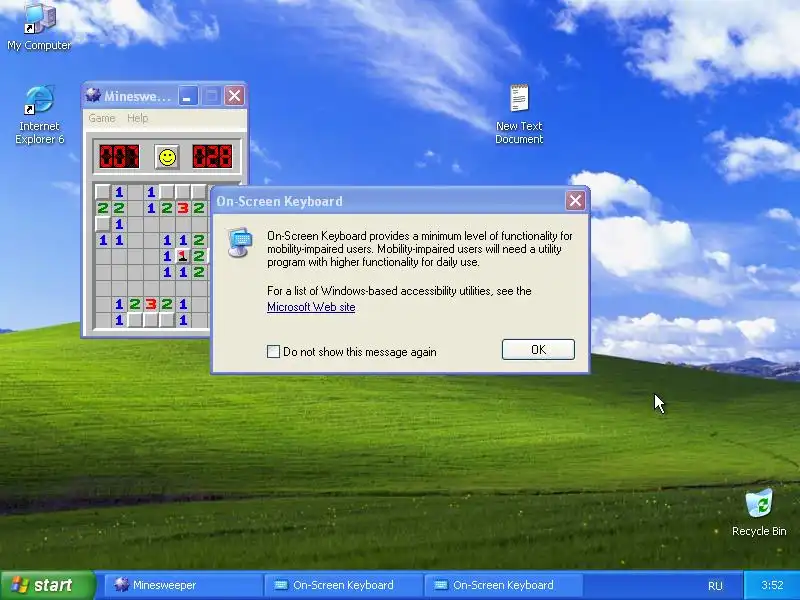This screenshot has width=800, height=600.
Task: Open the Windows start menu
Action: [47, 585]
